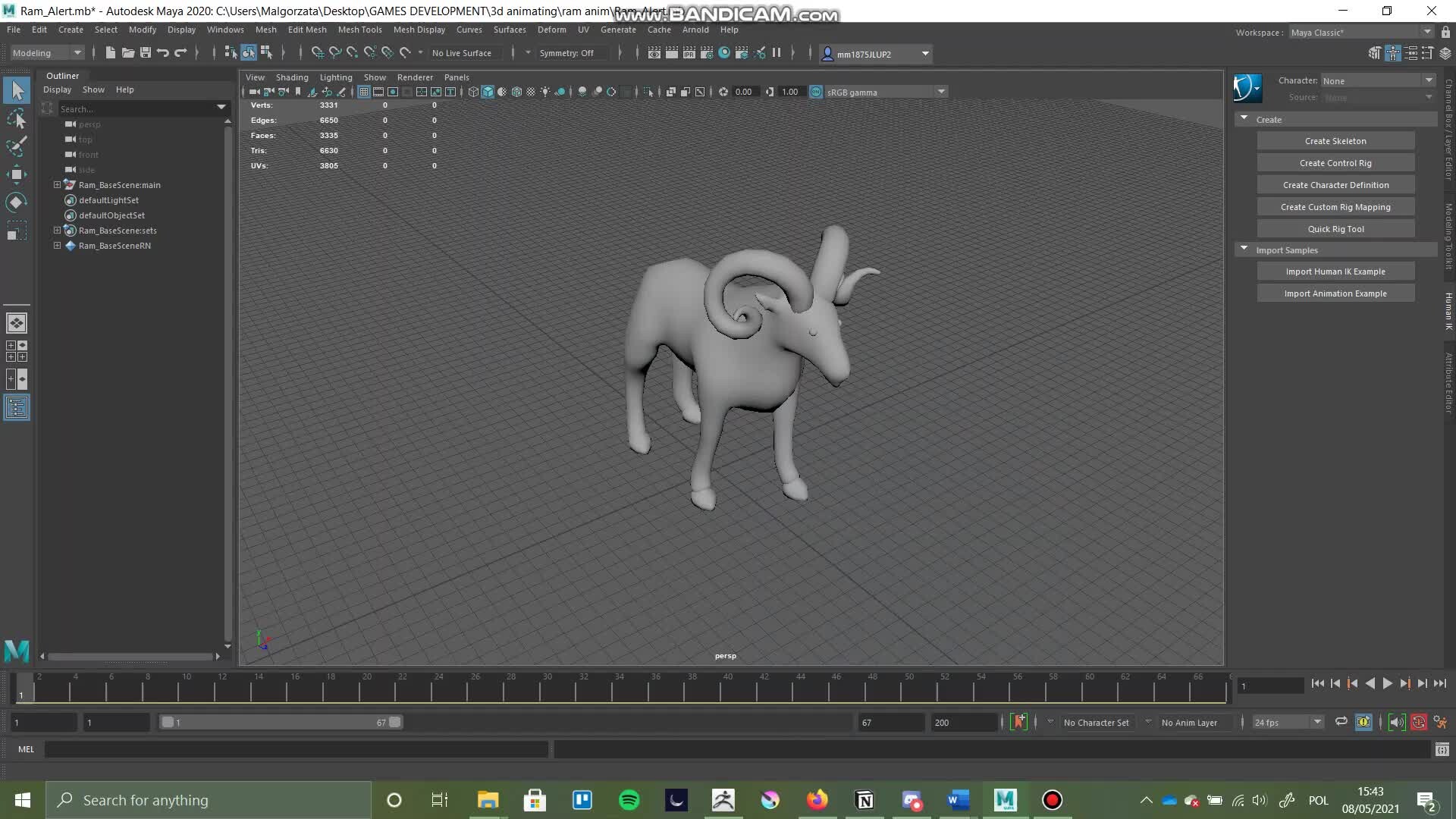Click inside the MEL command line field

(296, 749)
